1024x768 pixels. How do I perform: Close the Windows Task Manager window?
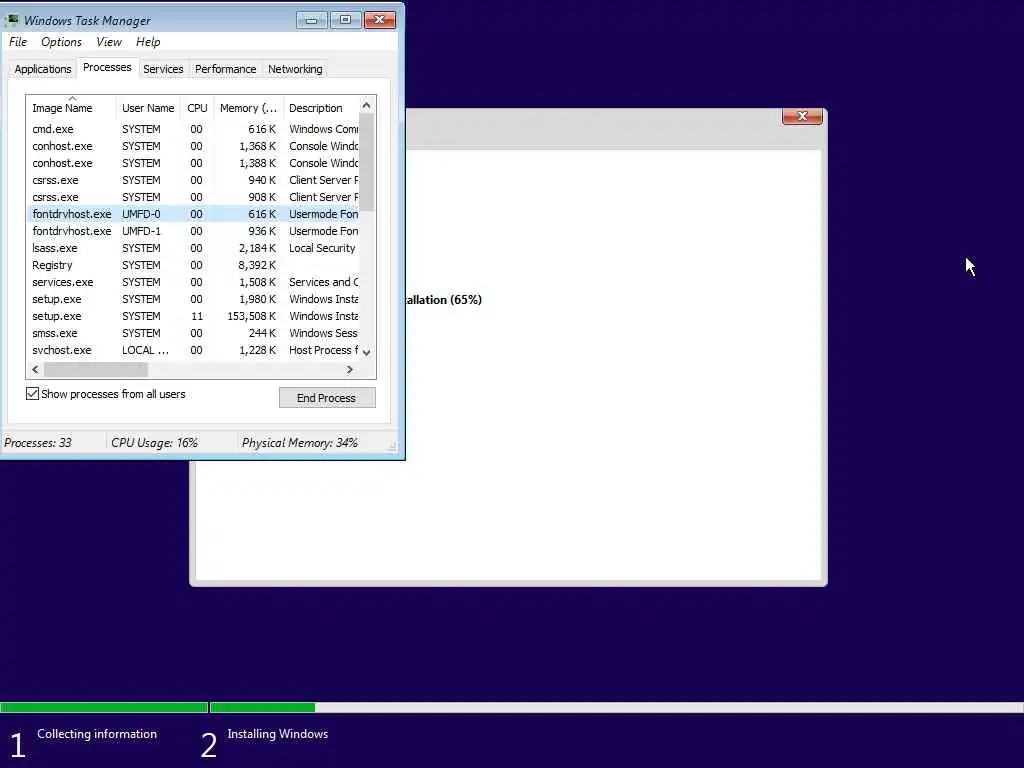(379, 20)
